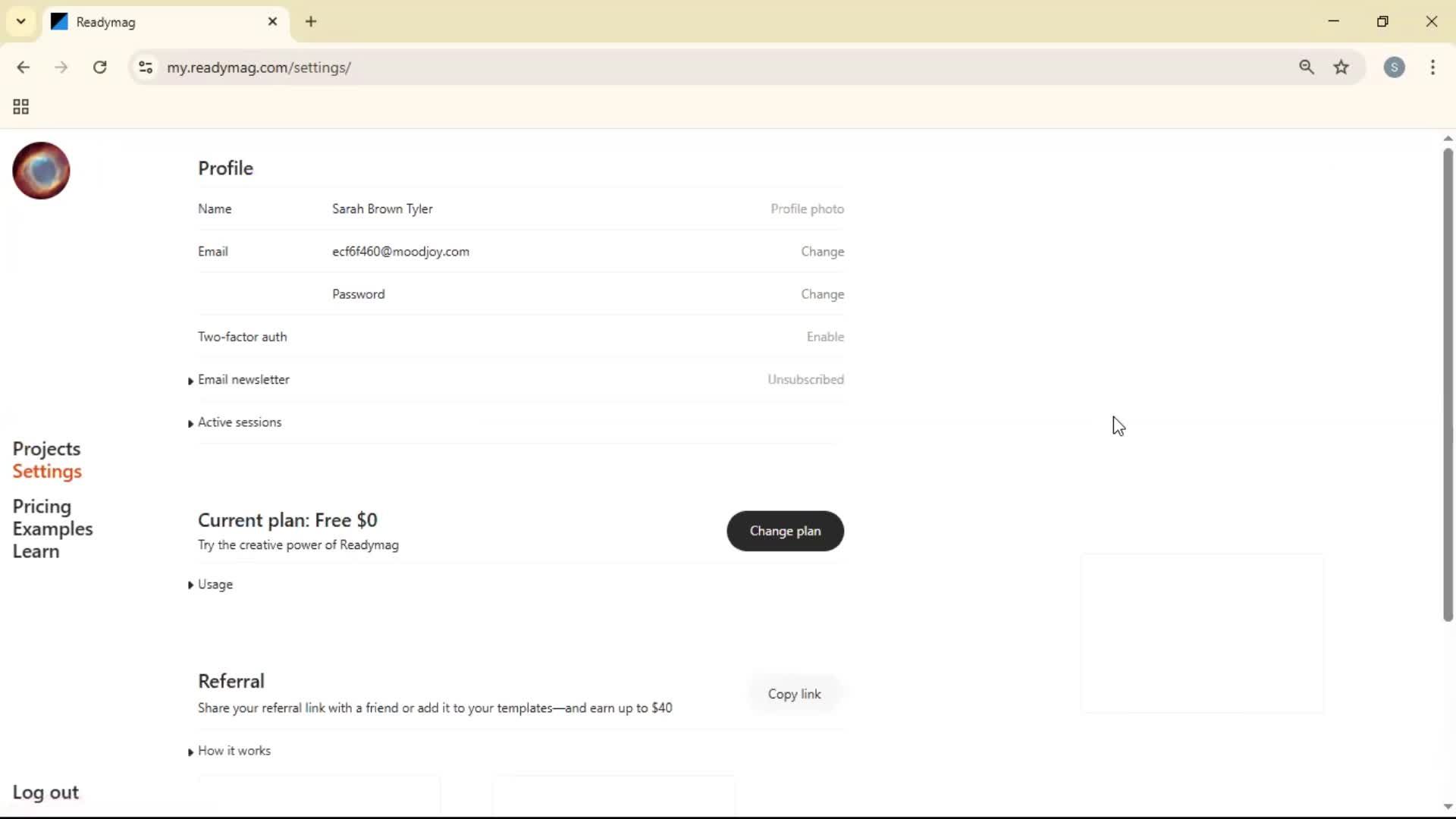Click Change next to Email

(823, 251)
